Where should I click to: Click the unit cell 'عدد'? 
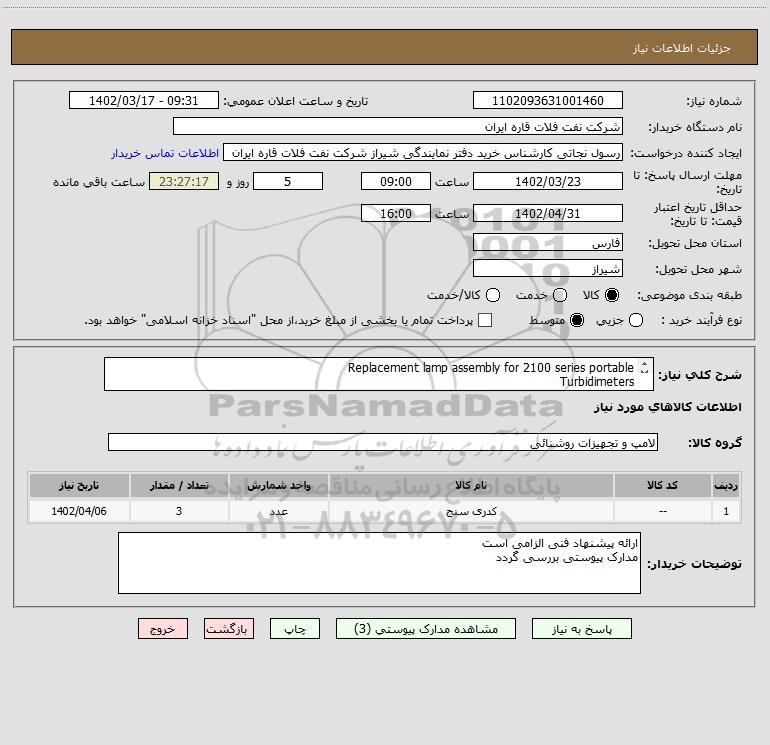[278, 511]
